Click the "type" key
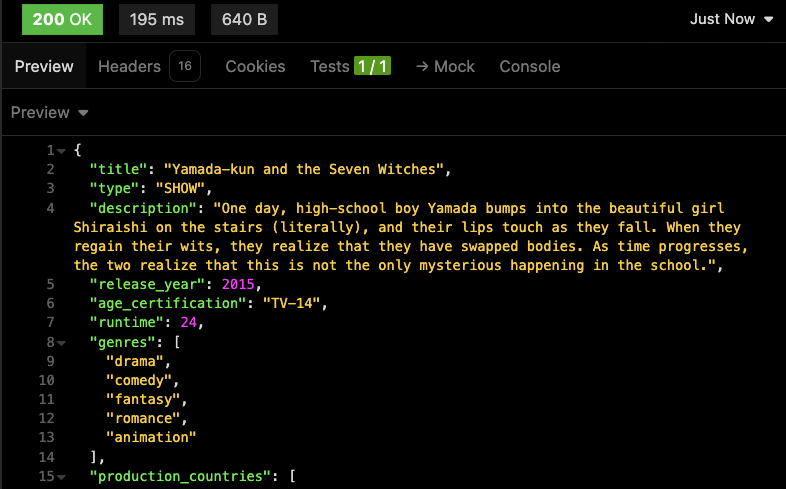The height and width of the screenshot is (489, 786). [114, 188]
